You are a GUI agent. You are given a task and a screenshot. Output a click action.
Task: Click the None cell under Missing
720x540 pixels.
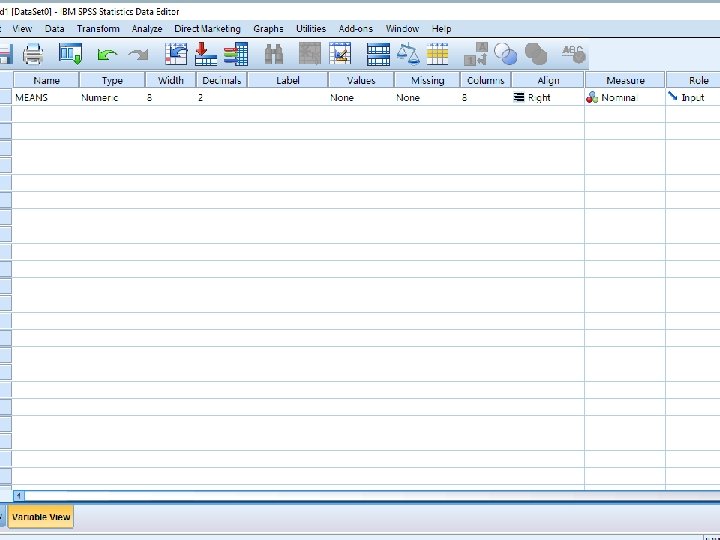point(427,97)
